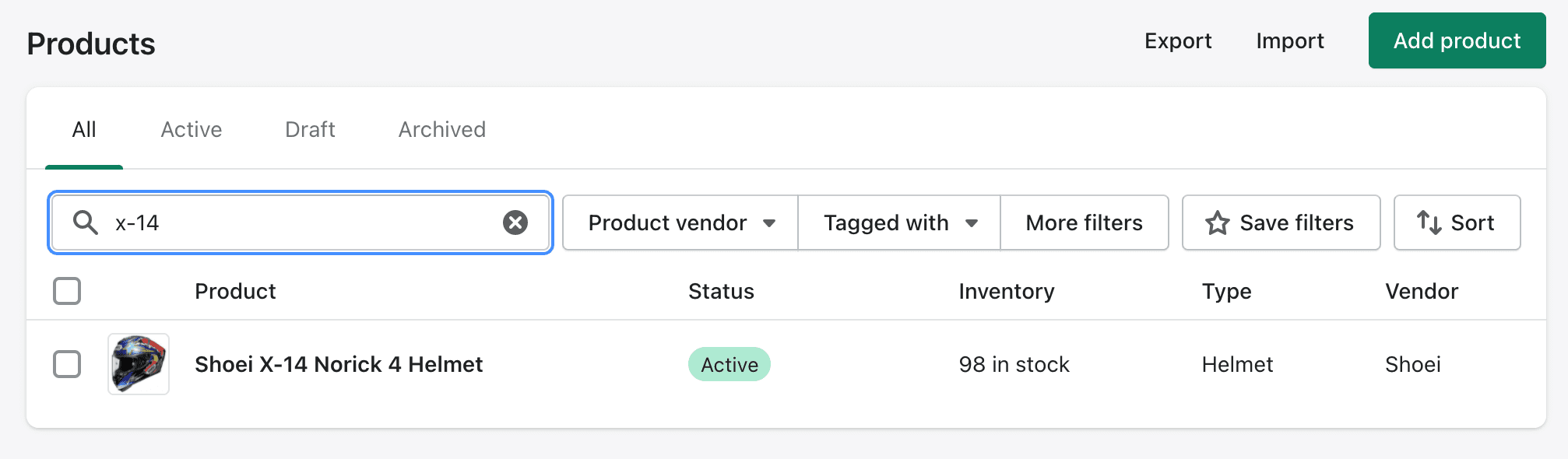Show the Archived products tab
Screen dimensions: 1568x459
[442, 129]
